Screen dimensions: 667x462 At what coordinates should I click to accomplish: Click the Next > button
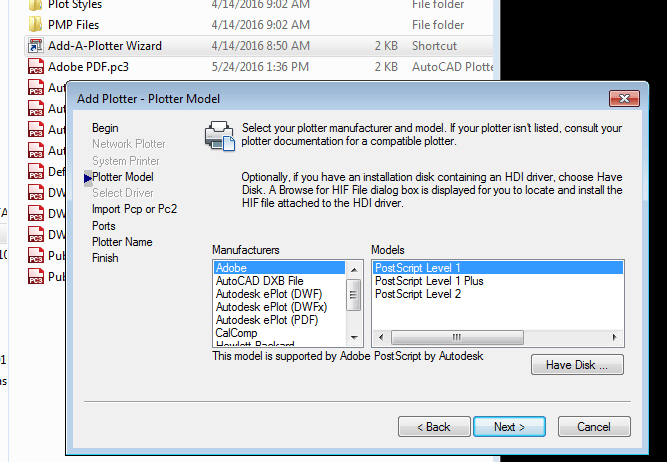pos(509,427)
